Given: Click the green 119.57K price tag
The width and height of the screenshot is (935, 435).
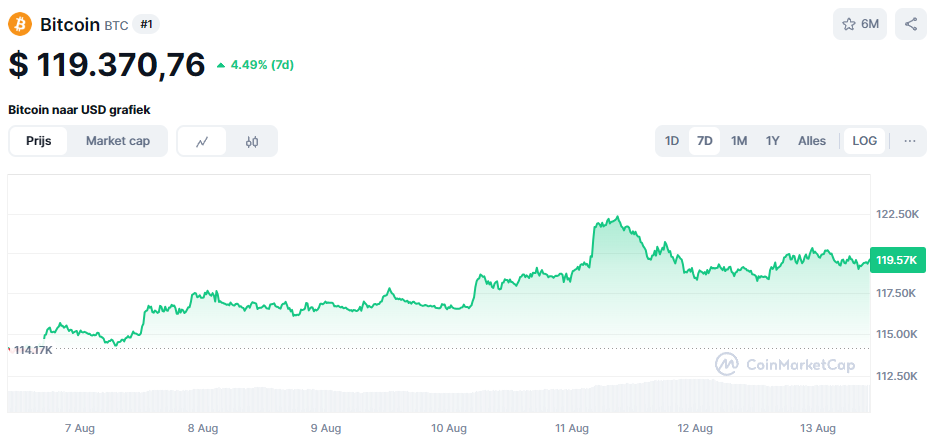Looking at the screenshot, I should (x=898, y=260).
